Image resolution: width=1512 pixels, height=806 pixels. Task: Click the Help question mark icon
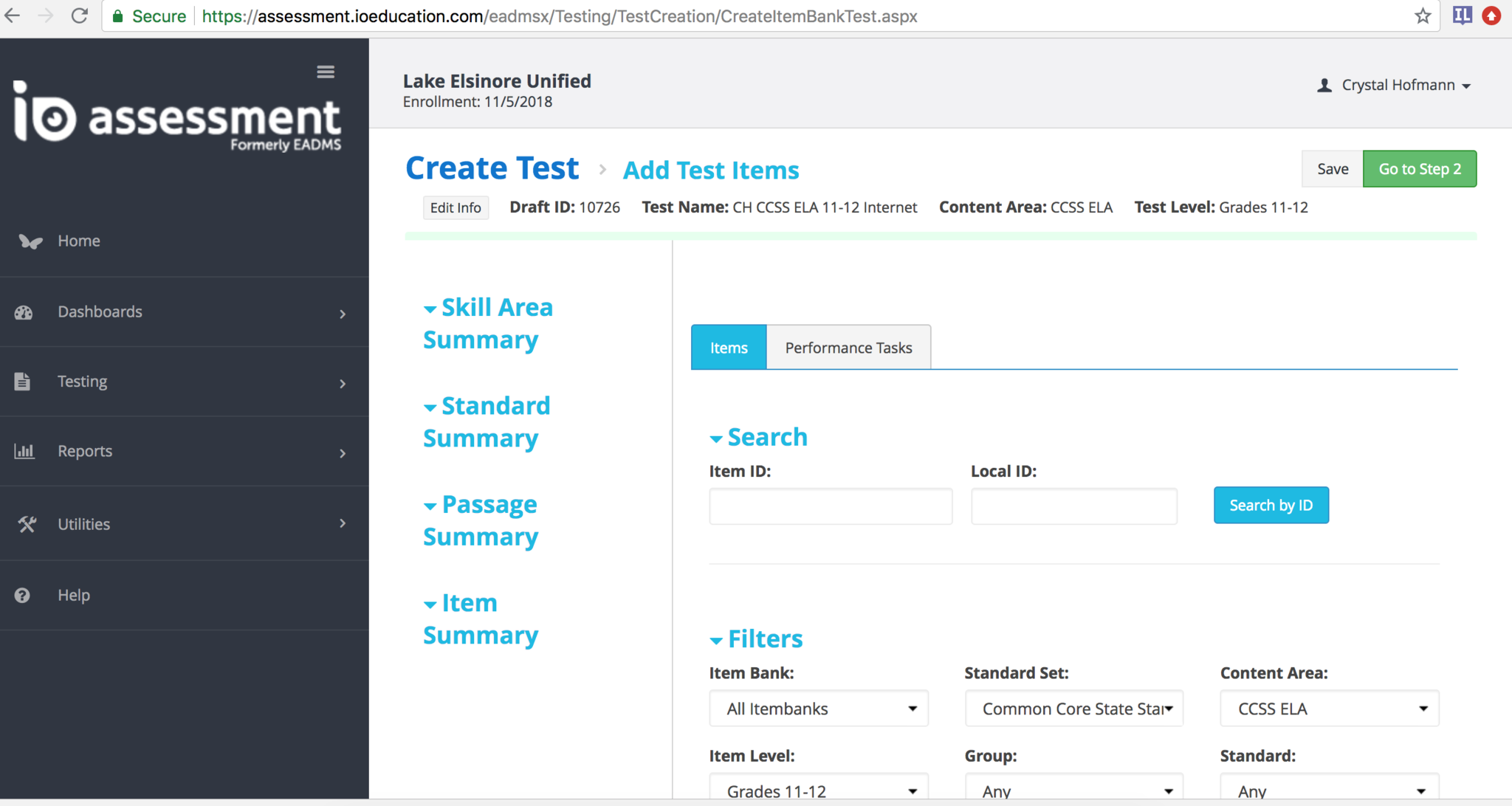[22, 595]
